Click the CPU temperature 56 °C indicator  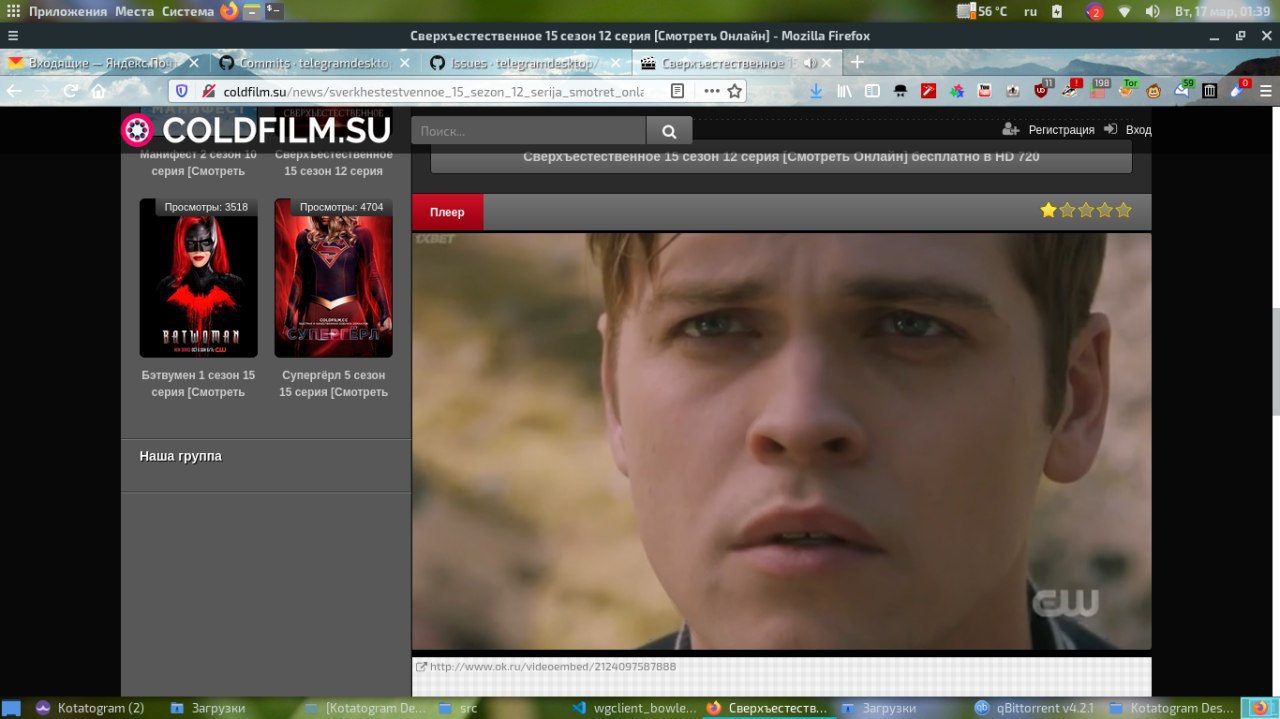coord(983,11)
